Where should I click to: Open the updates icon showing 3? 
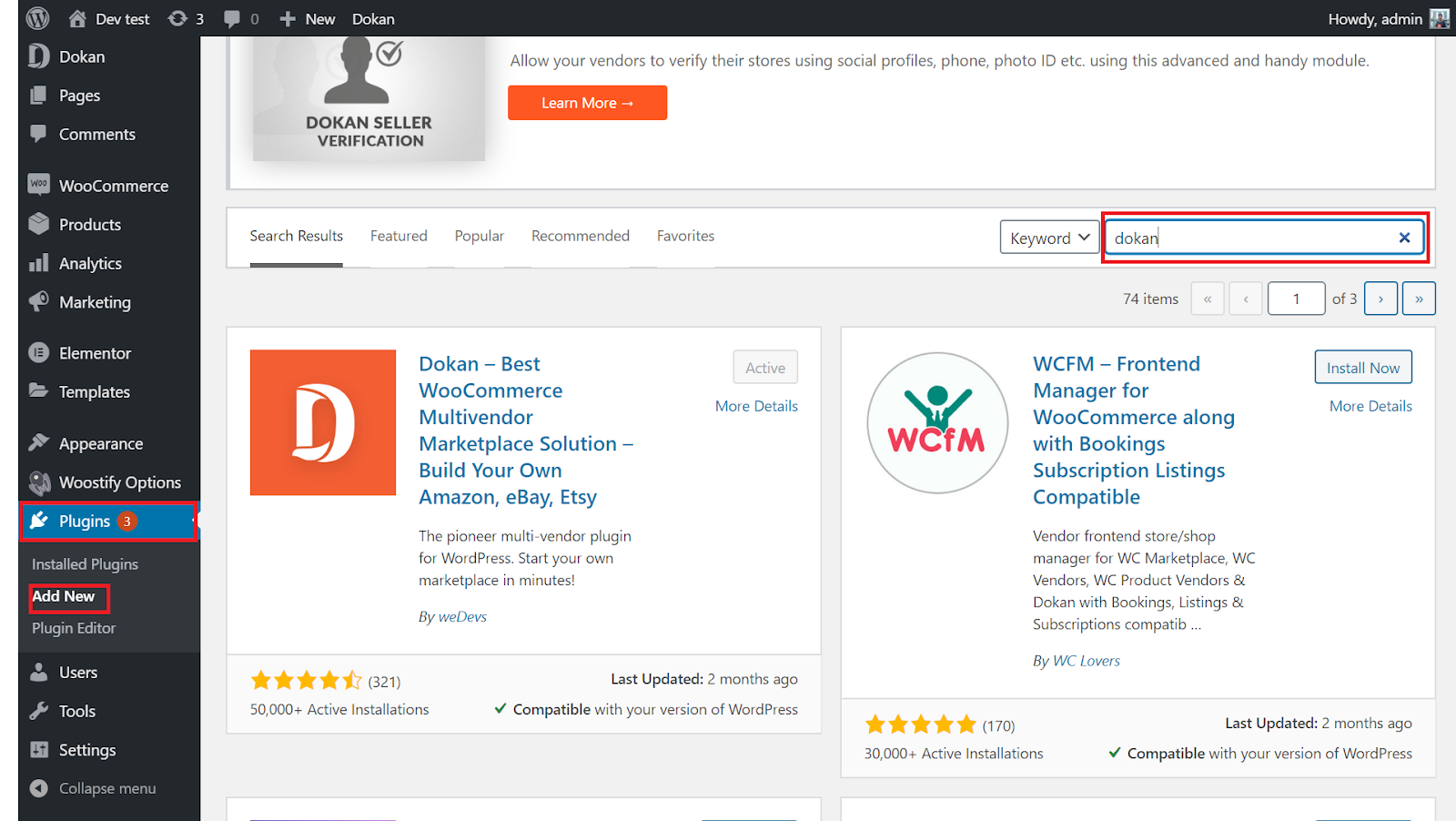[x=177, y=18]
